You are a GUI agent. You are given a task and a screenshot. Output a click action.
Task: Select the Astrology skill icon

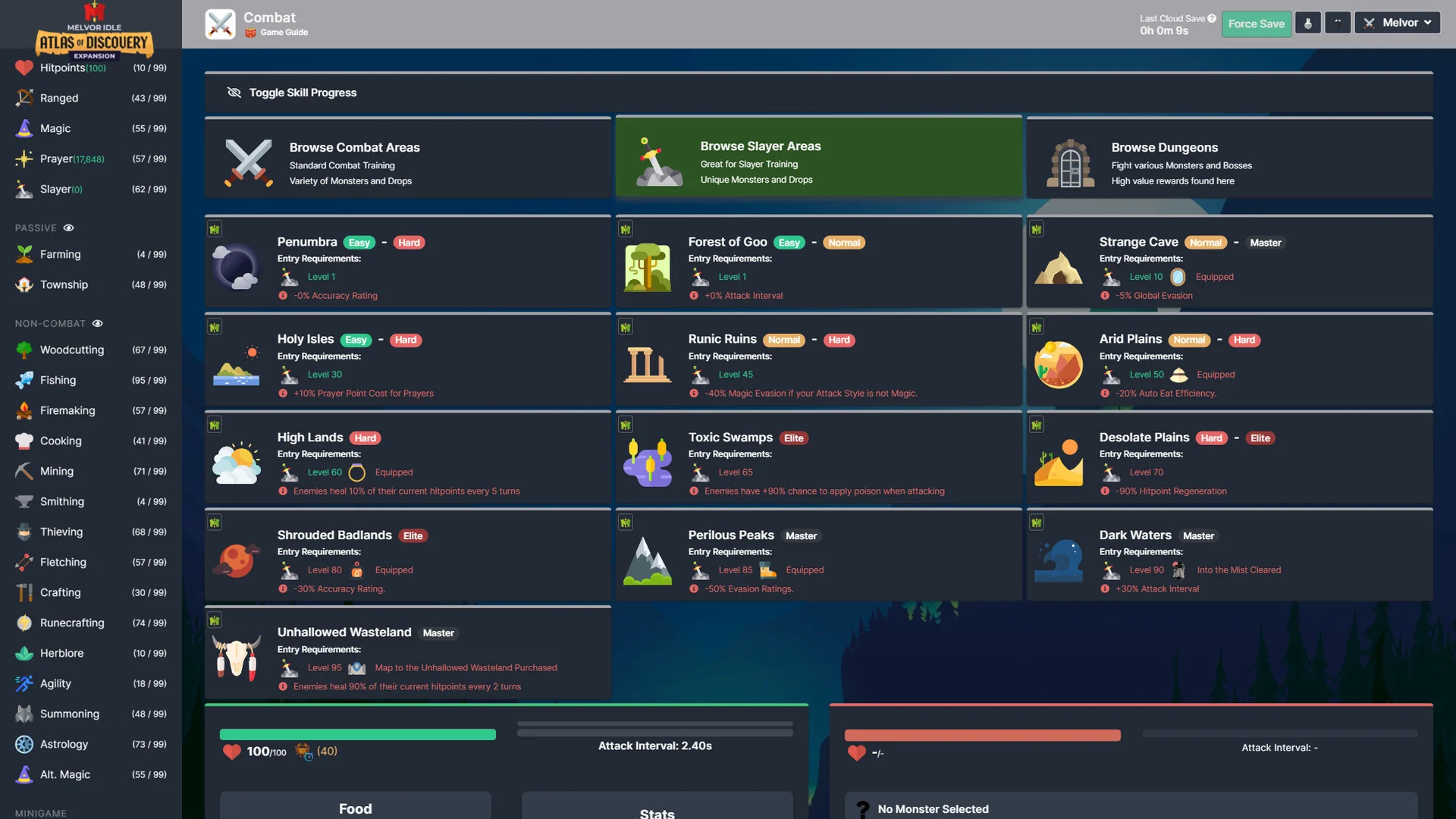pyautogui.click(x=24, y=744)
